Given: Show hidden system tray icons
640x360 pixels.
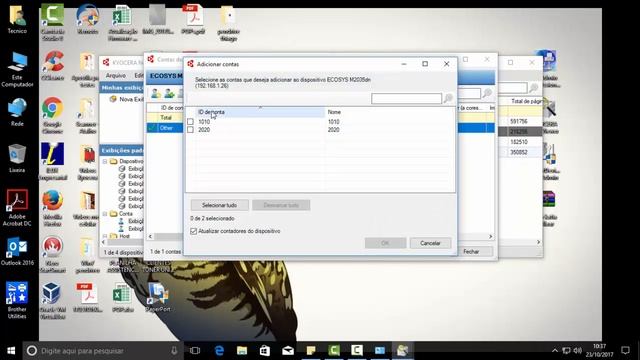Looking at the screenshot, I should pos(555,351).
